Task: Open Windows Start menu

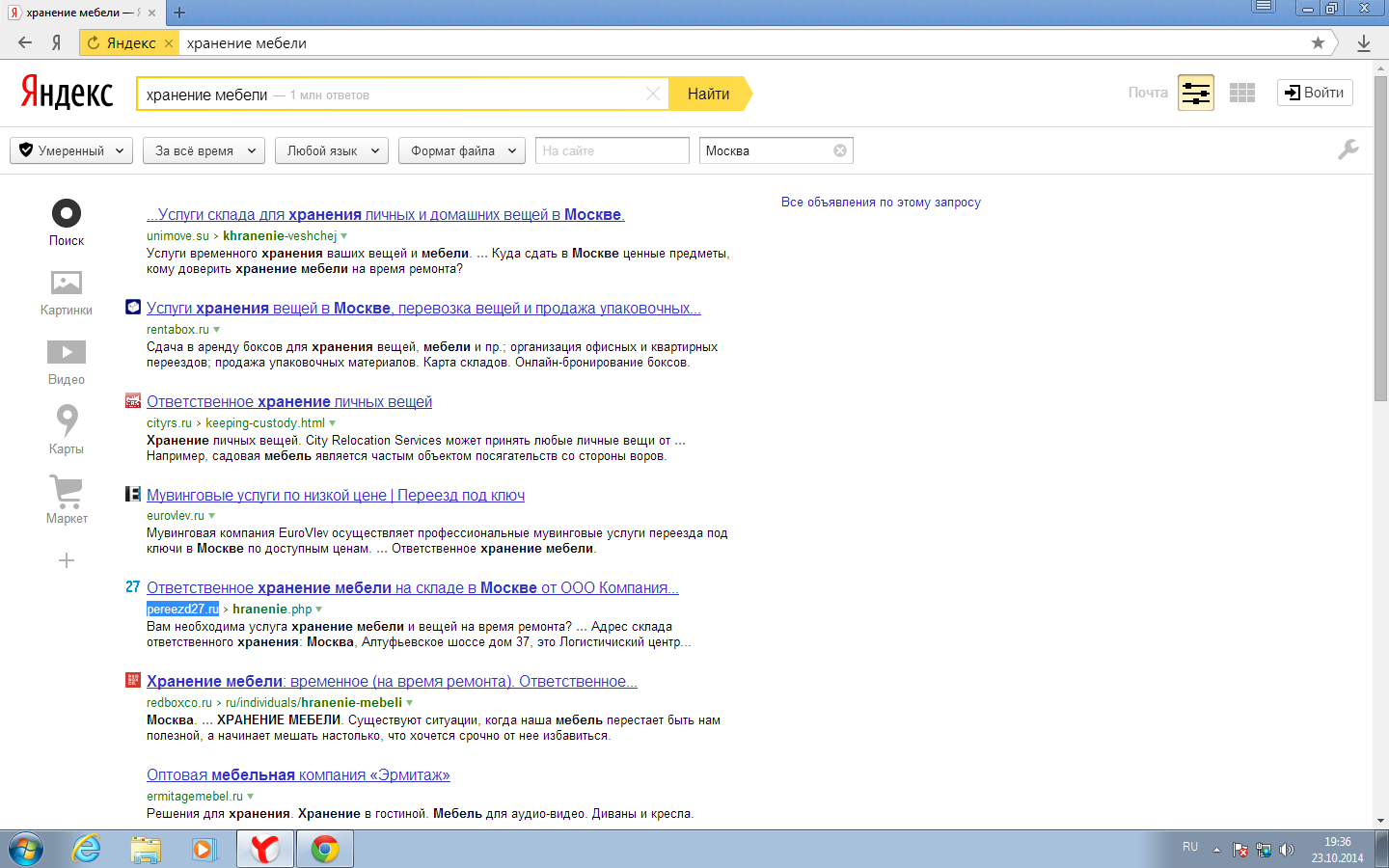Action: [x=26, y=850]
